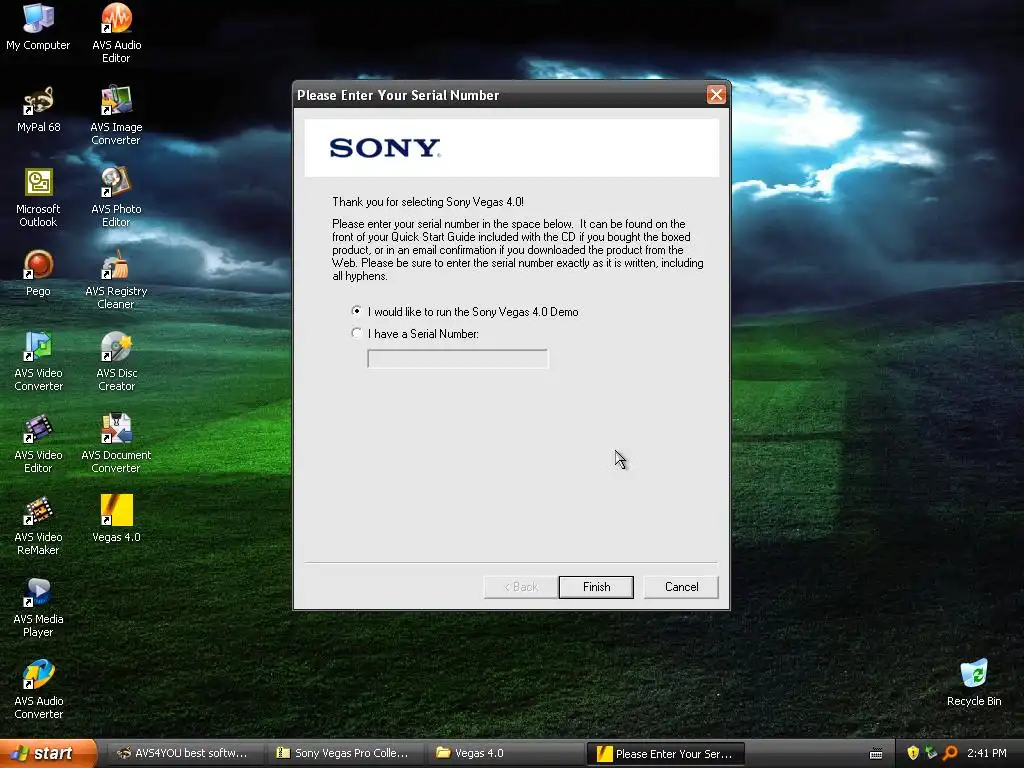Open AVS Video Converter icon
This screenshot has width=1024, height=768.
[x=38, y=361]
